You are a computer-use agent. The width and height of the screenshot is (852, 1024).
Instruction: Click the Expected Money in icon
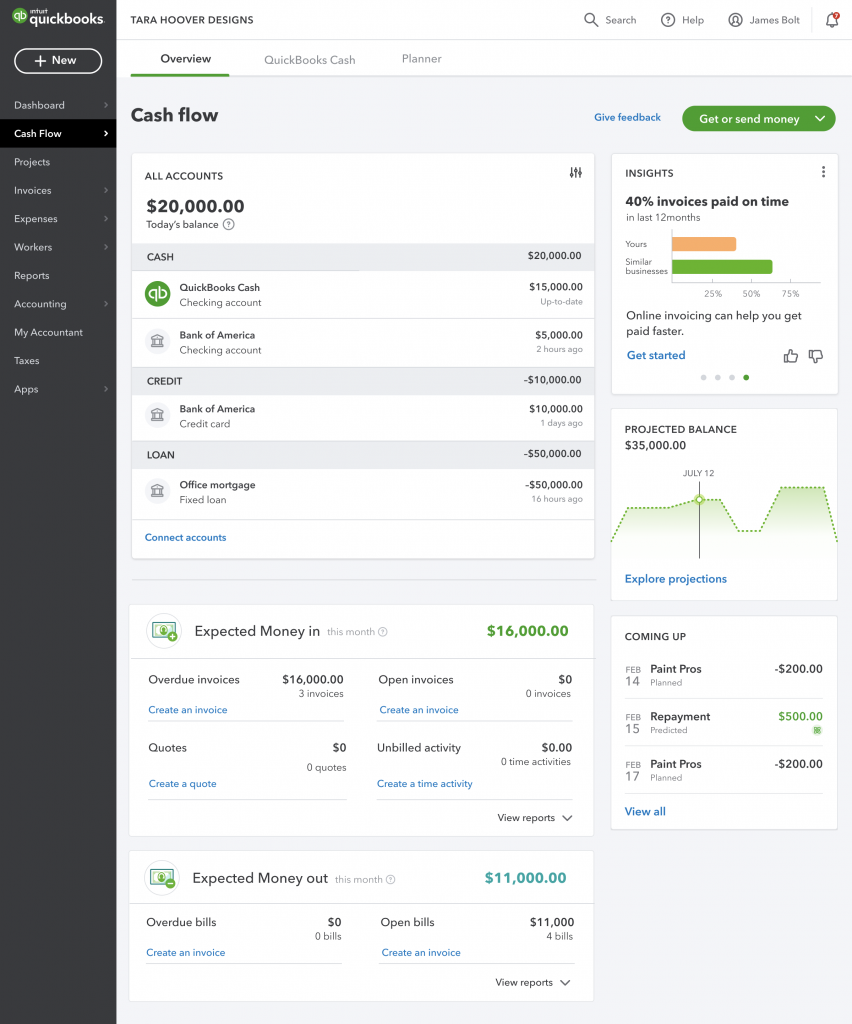click(164, 631)
